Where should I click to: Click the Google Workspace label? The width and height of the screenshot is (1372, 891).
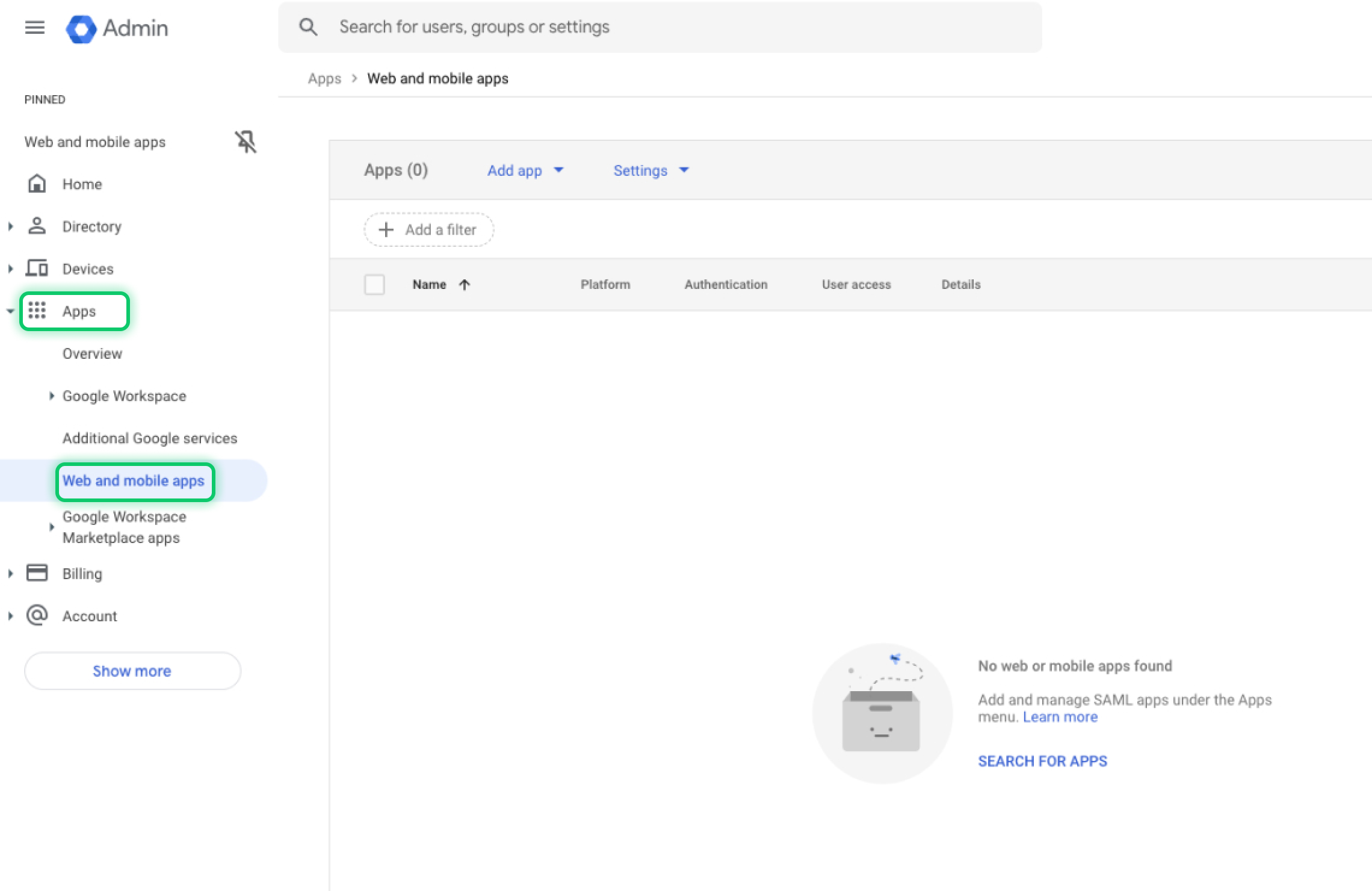(125, 396)
